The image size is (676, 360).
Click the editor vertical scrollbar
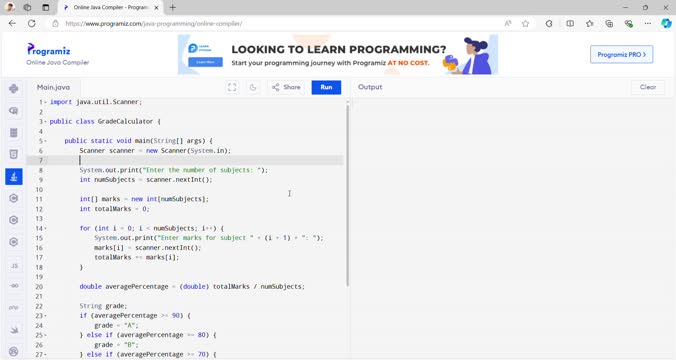coord(347,194)
